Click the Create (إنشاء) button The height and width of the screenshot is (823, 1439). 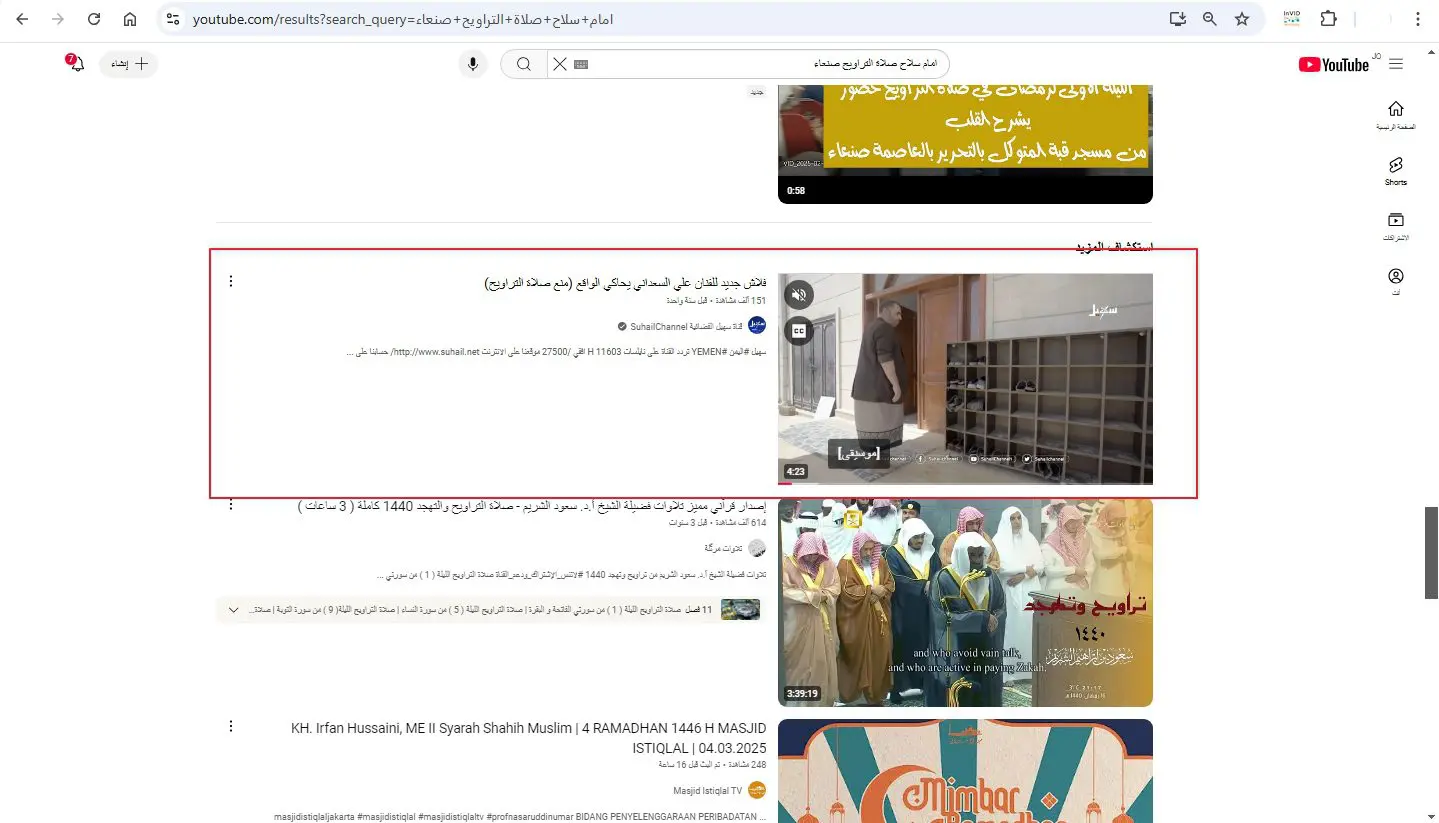(129, 64)
